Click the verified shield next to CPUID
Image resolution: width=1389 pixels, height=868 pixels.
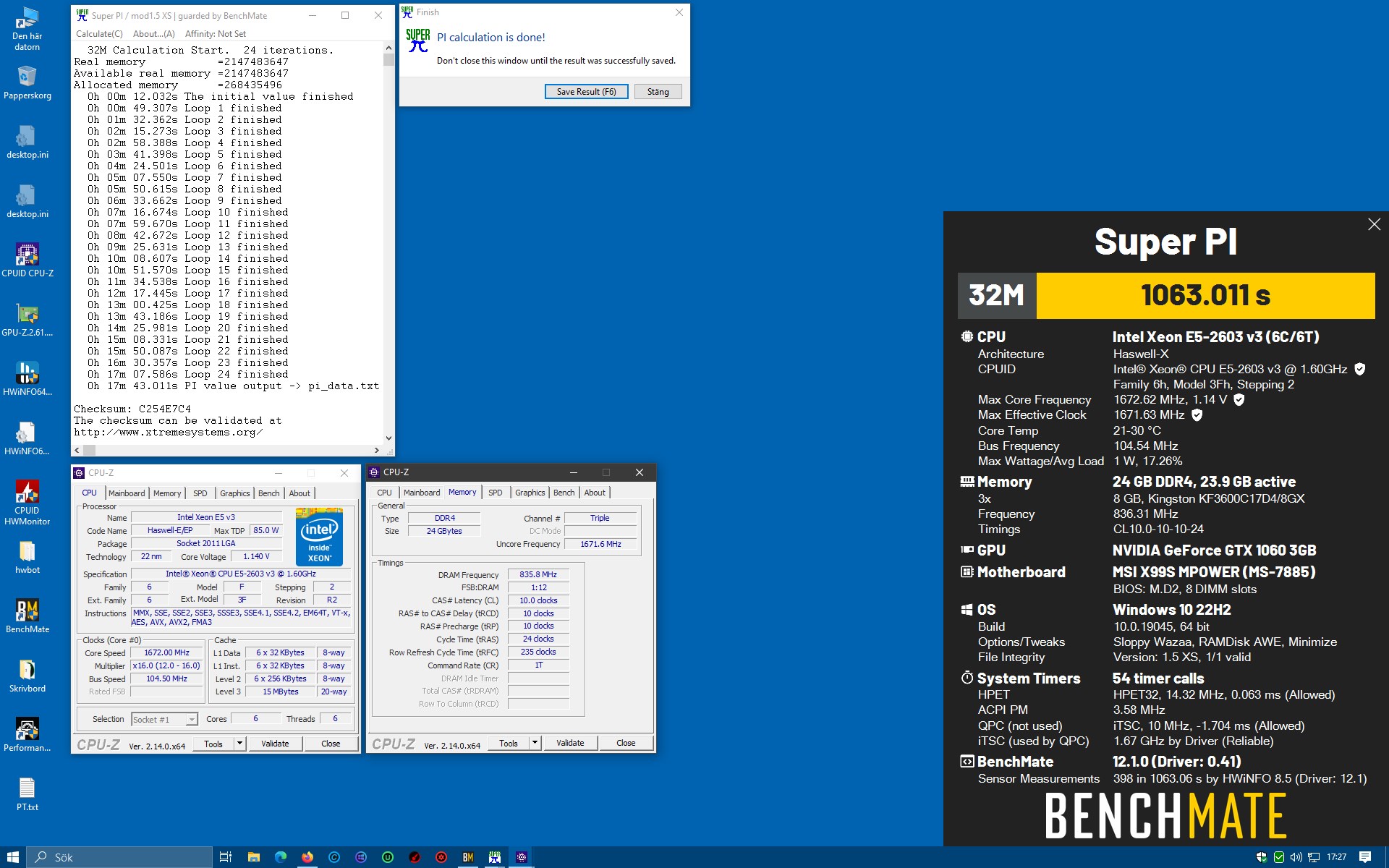click(x=1360, y=369)
